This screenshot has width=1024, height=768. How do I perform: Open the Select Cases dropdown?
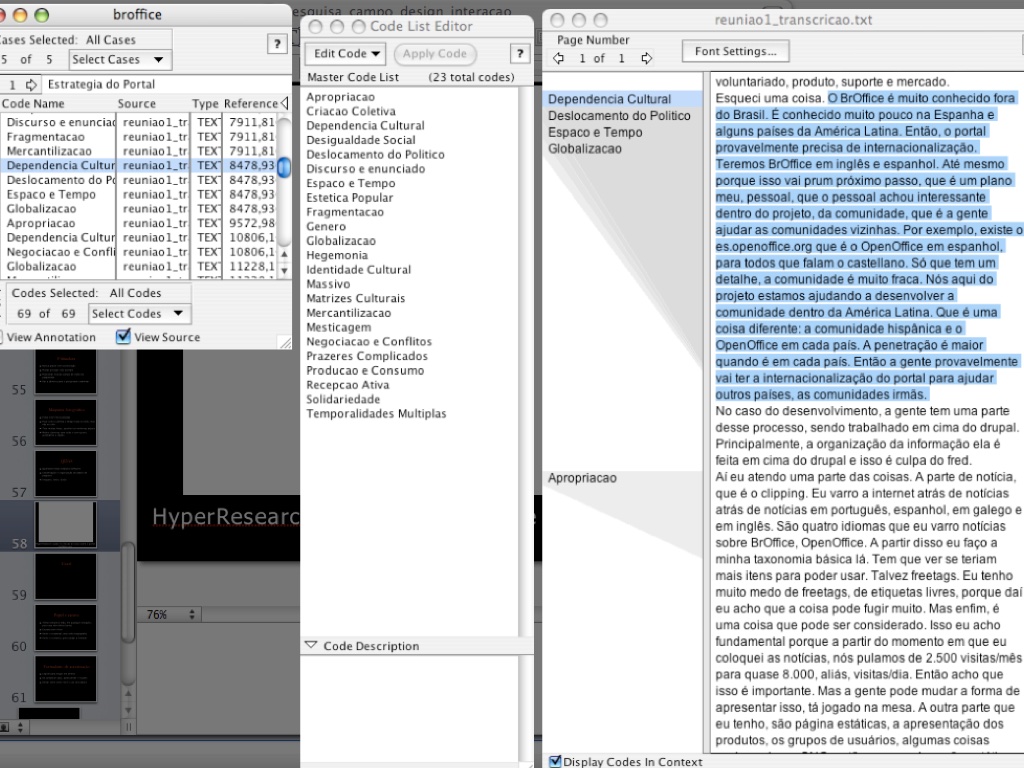pos(118,60)
